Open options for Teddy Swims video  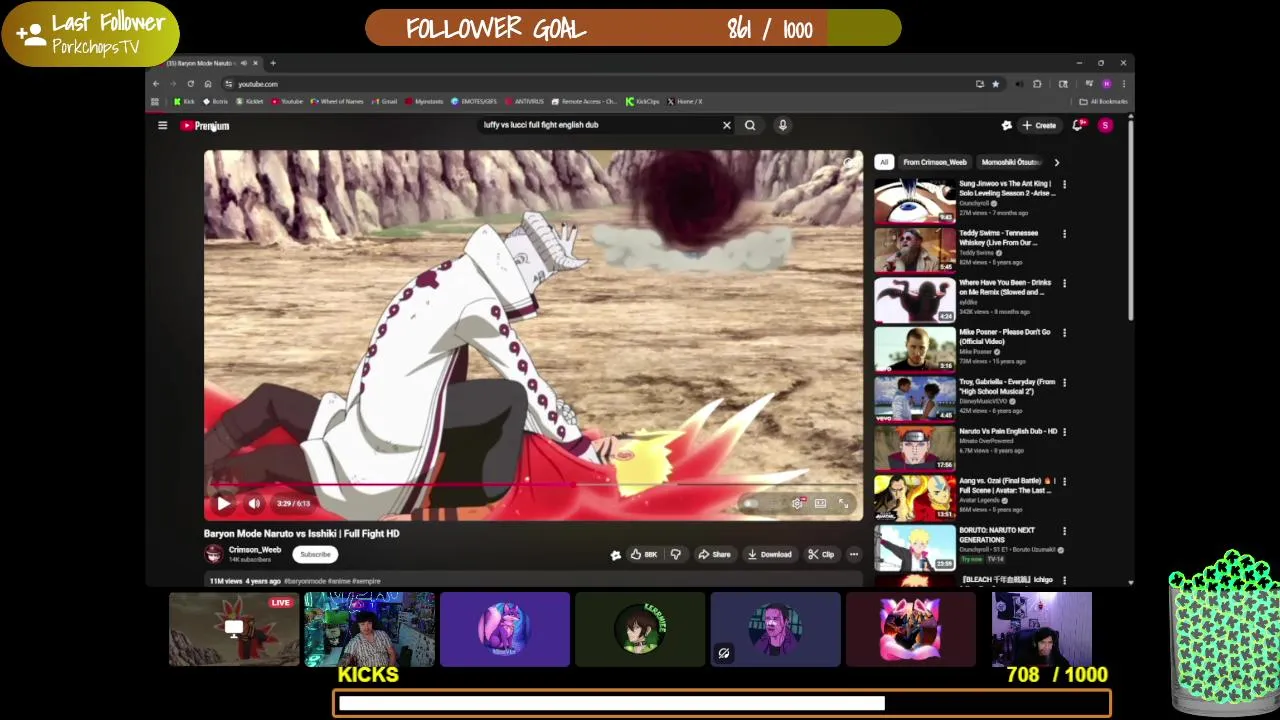click(x=1064, y=234)
